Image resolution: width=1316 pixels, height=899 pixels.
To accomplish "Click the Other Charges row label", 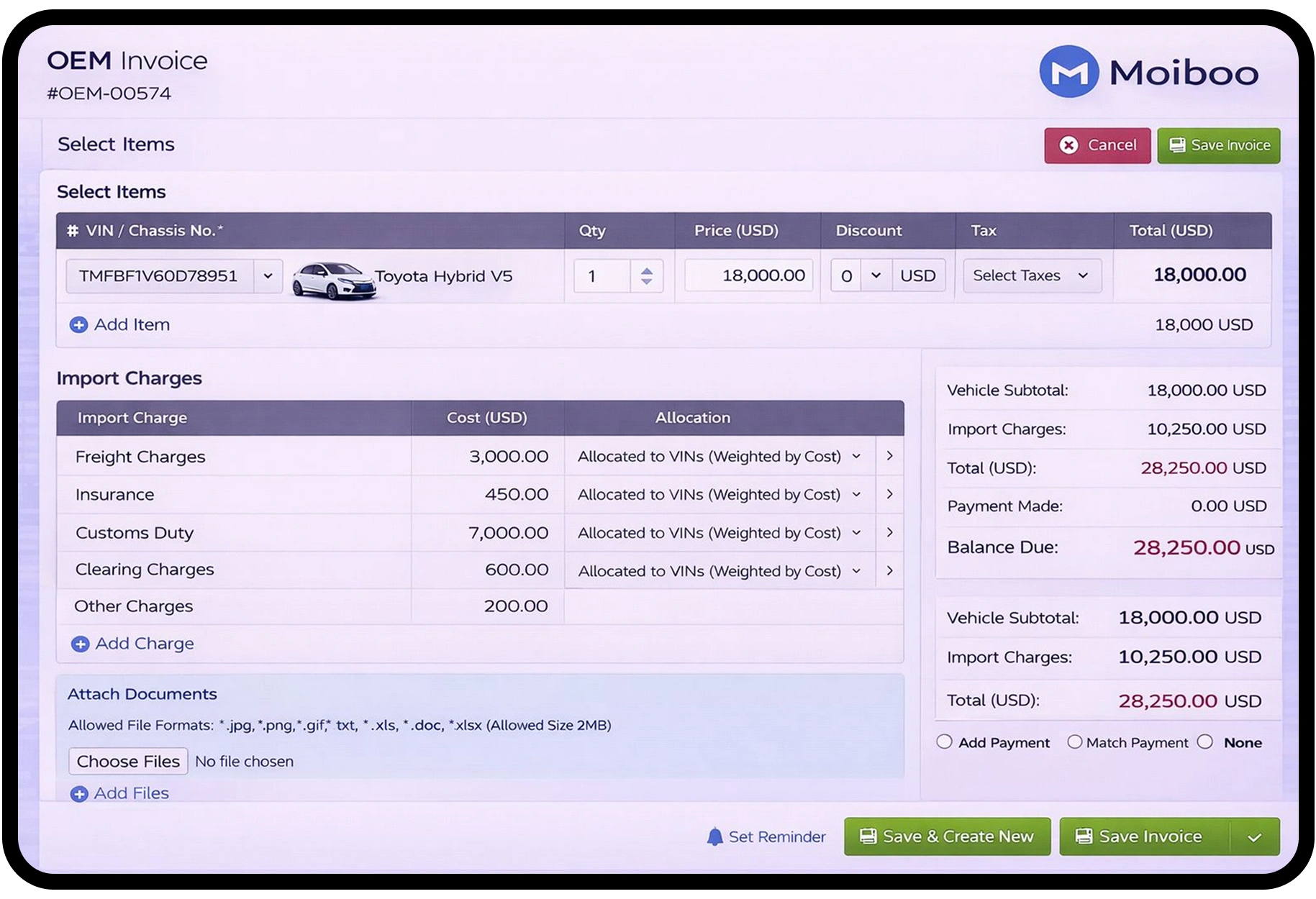I will [x=134, y=607].
